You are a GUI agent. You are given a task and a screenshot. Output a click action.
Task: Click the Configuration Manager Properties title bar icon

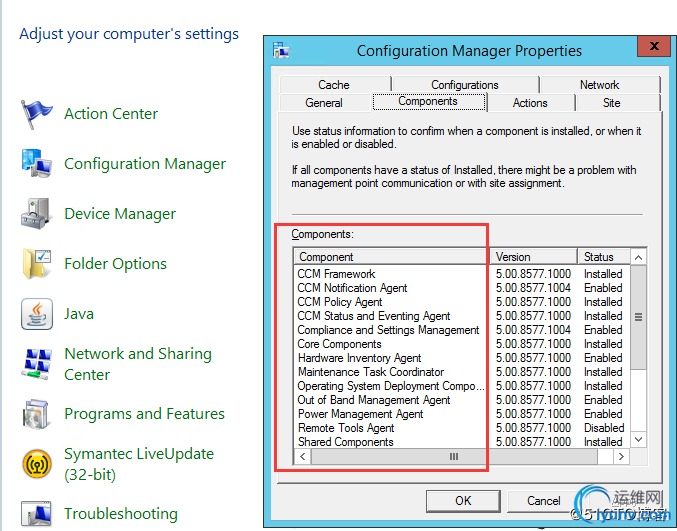click(x=281, y=51)
